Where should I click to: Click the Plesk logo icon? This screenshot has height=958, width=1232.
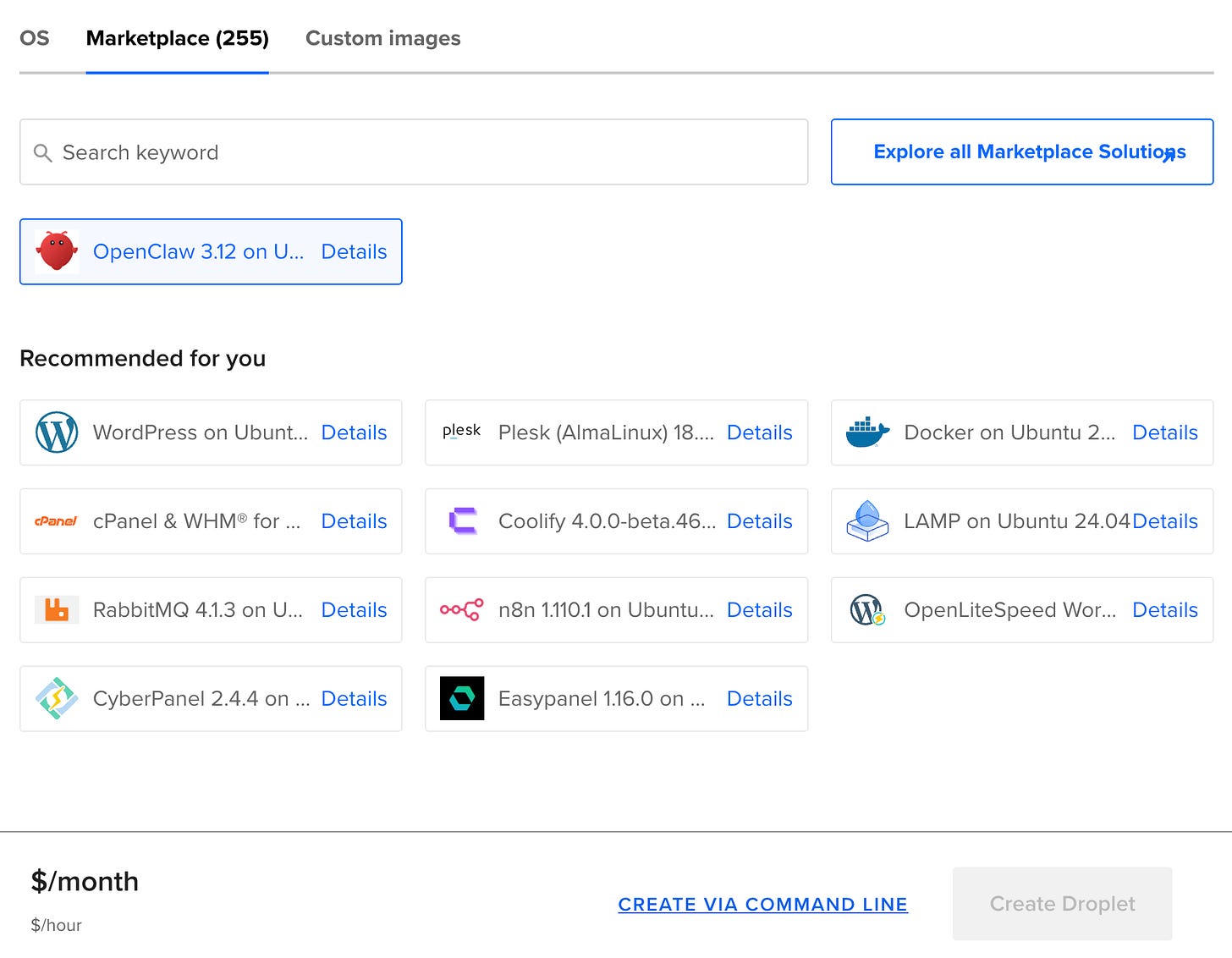tap(462, 431)
